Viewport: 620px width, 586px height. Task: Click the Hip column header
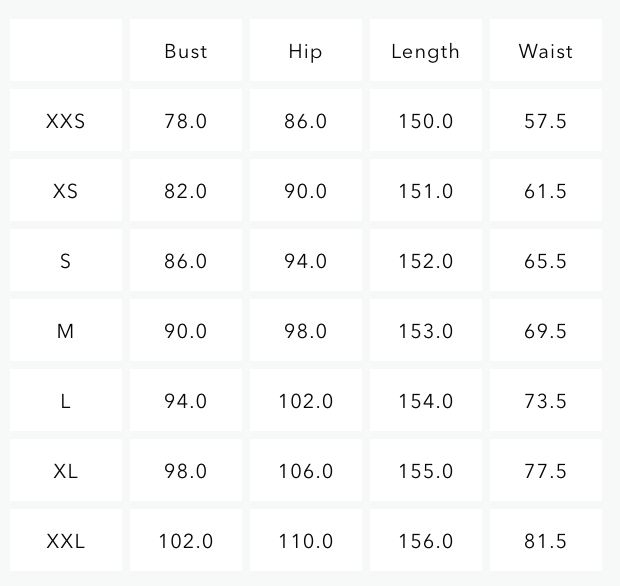point(305,51)
